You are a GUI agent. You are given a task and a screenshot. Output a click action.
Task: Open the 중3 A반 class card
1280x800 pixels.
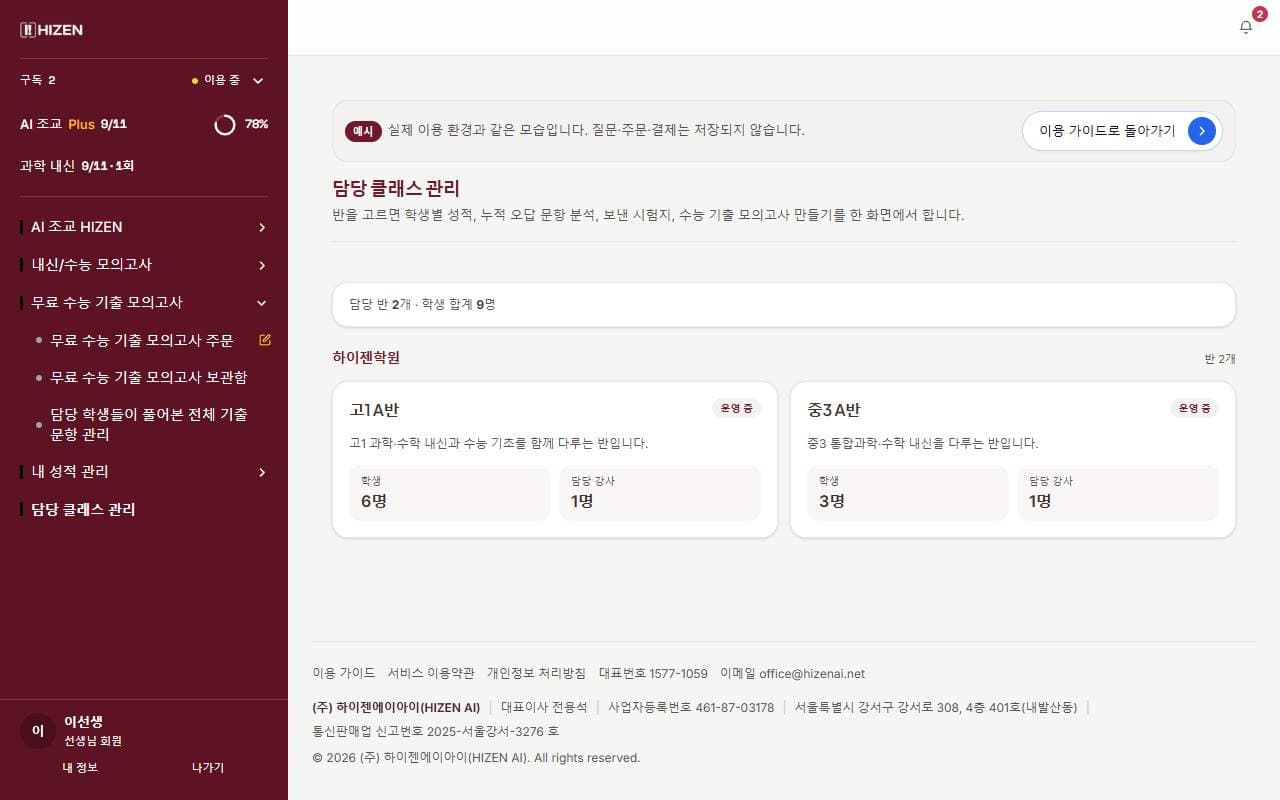[x=1013, y=460]
